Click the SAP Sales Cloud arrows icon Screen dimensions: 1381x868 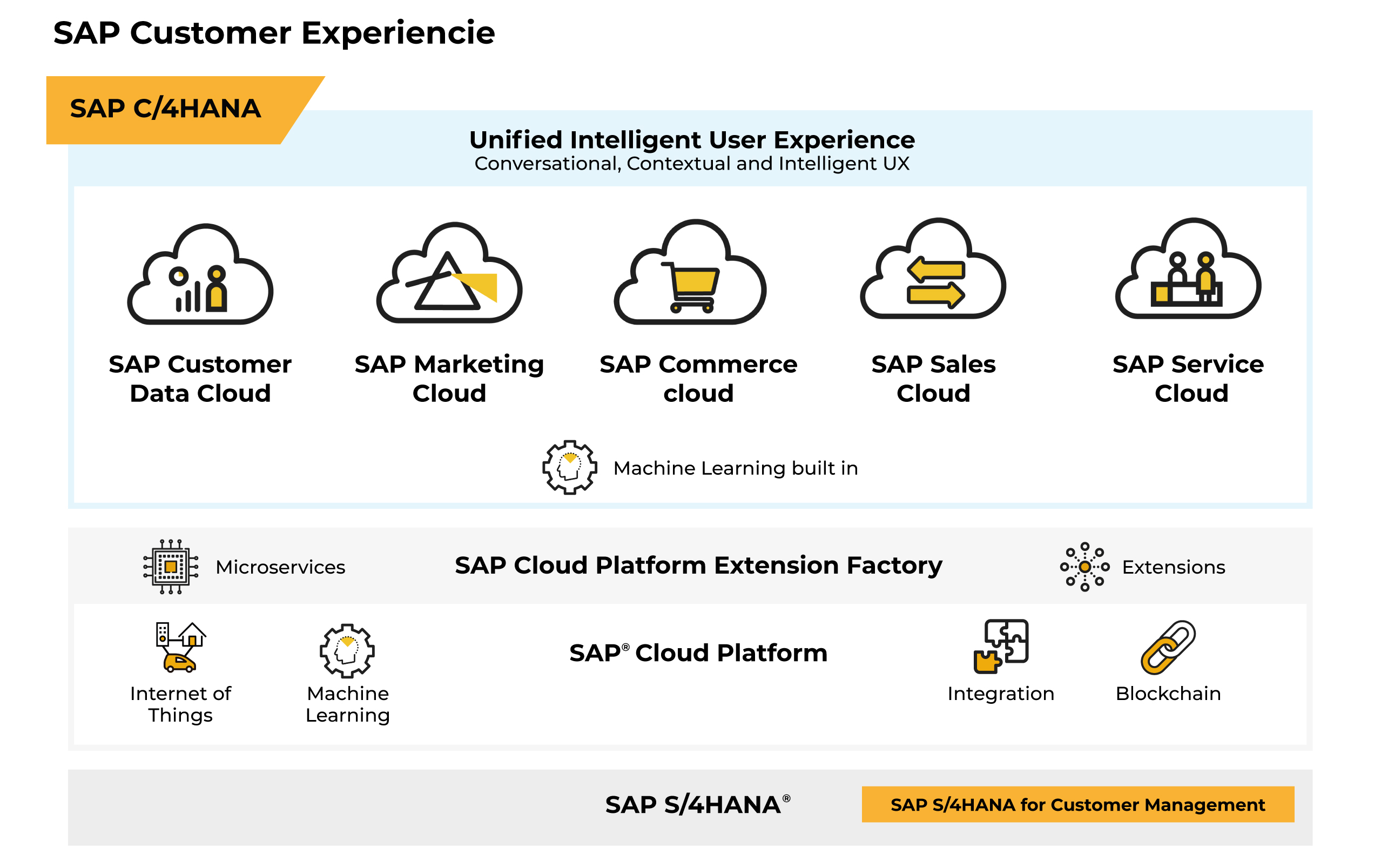[933, 270]
